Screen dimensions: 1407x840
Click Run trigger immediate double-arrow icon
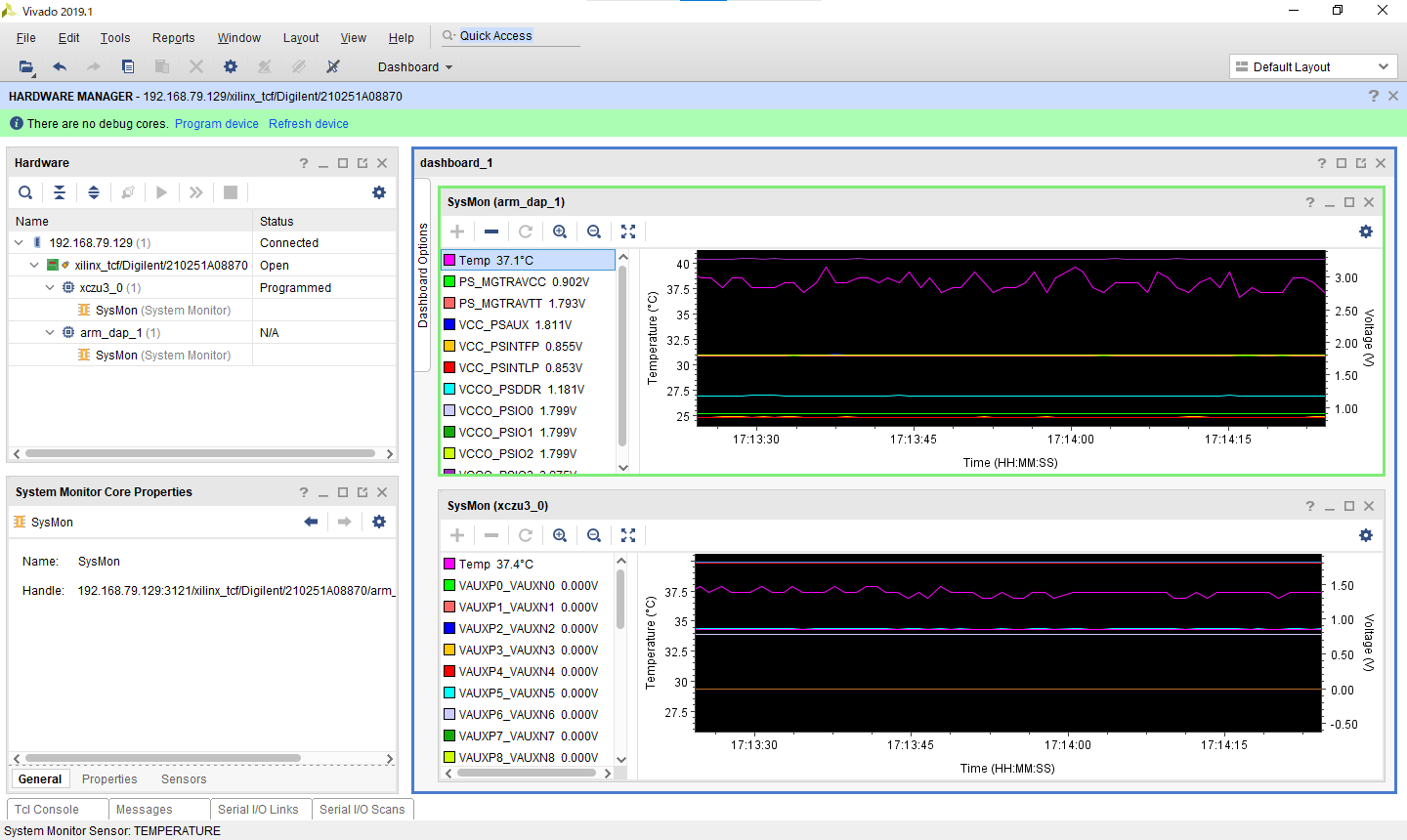pos(196,192)
